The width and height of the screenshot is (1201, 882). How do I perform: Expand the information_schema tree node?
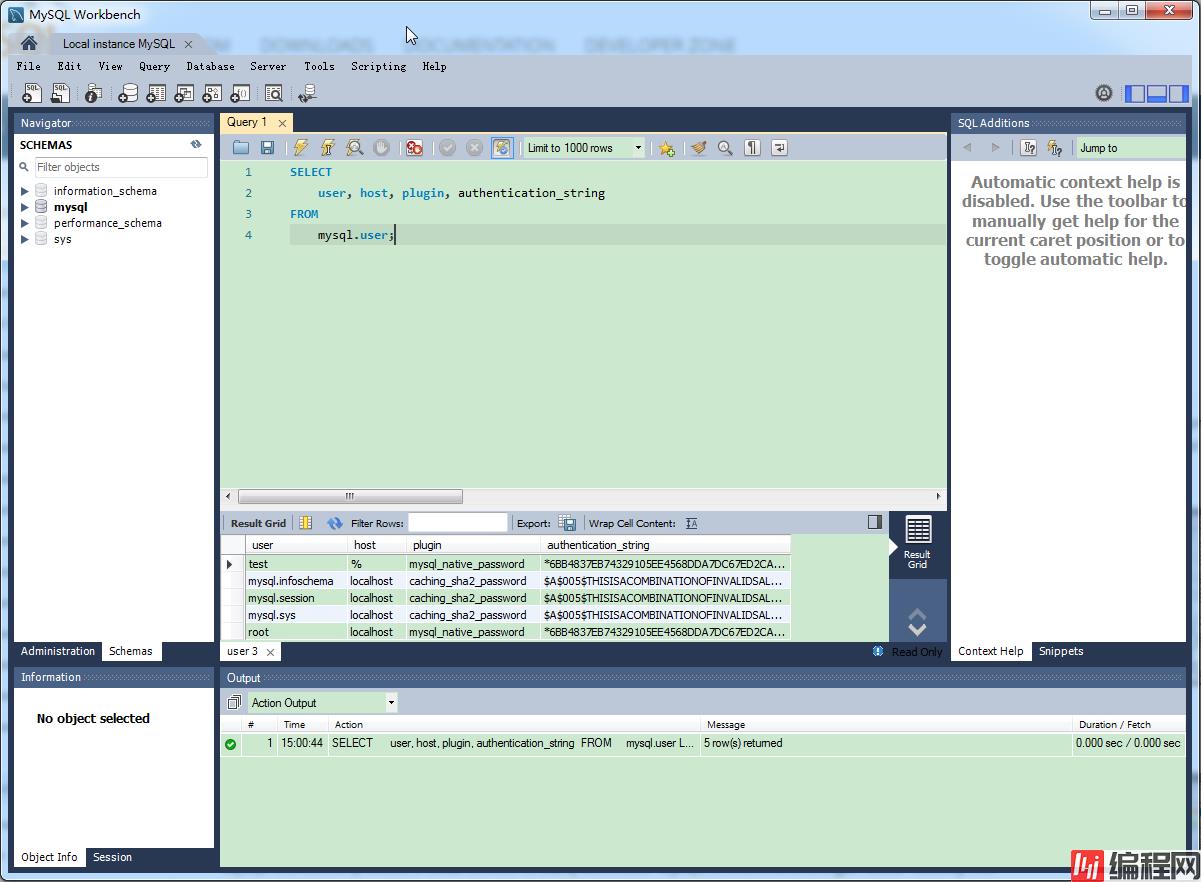pos(25,191)
